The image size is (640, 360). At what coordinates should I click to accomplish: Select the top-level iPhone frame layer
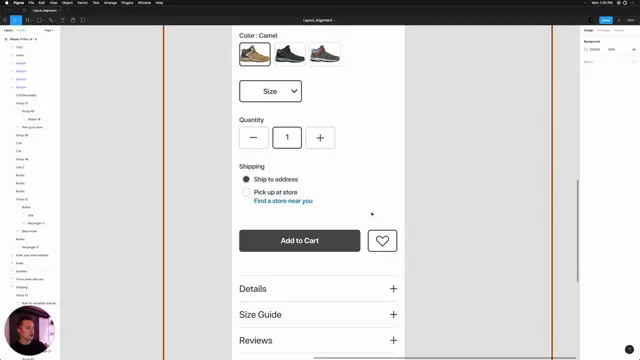(23, 39)
